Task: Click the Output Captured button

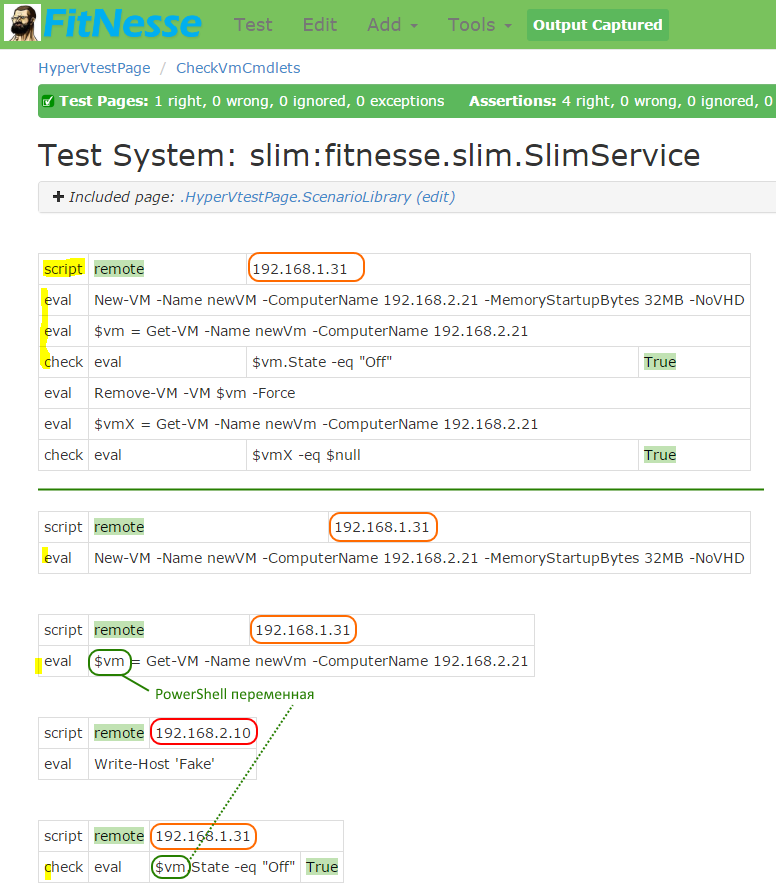Action: click(x=597, y=25)
